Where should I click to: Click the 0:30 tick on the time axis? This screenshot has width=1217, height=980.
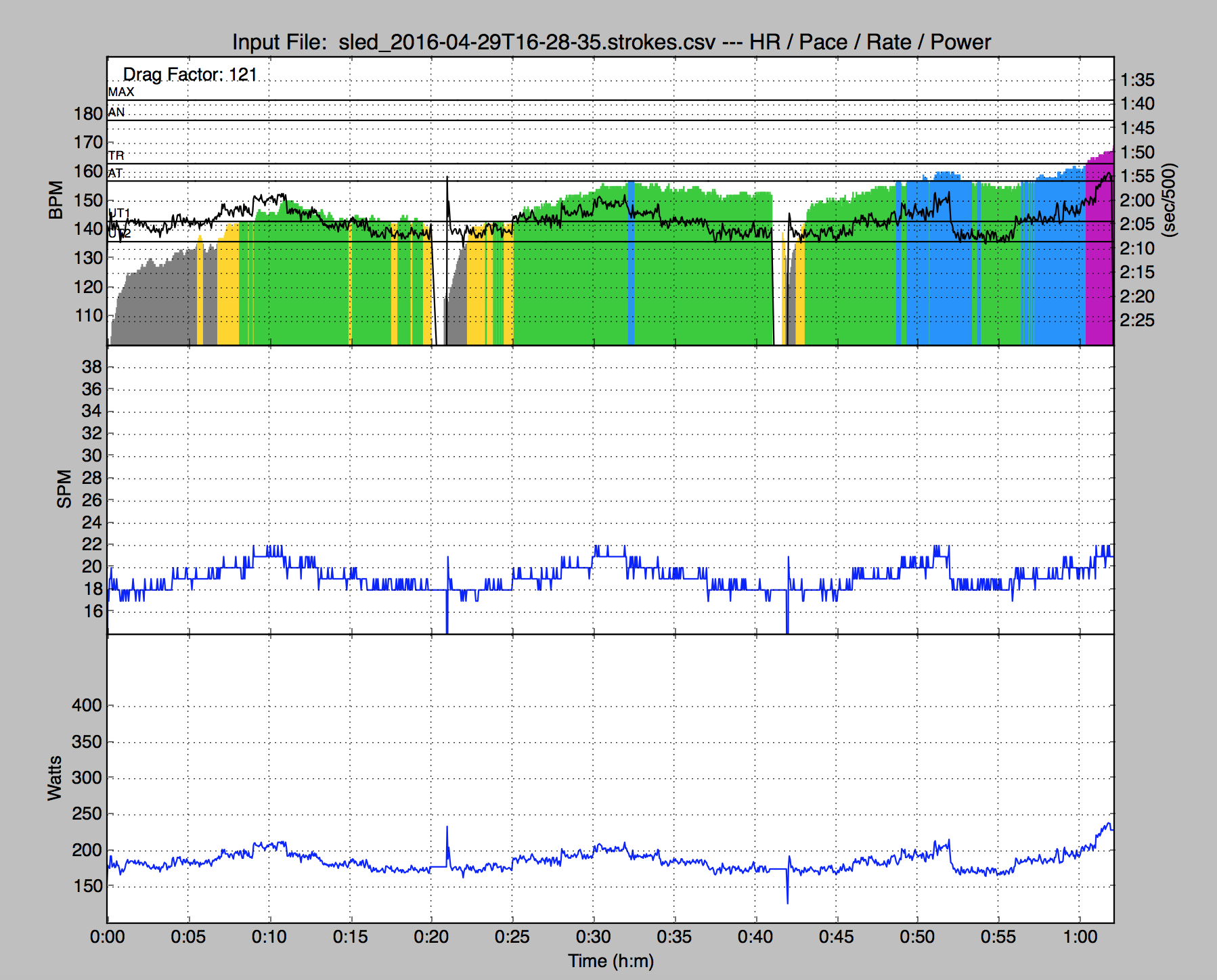(x=593, y=937)
